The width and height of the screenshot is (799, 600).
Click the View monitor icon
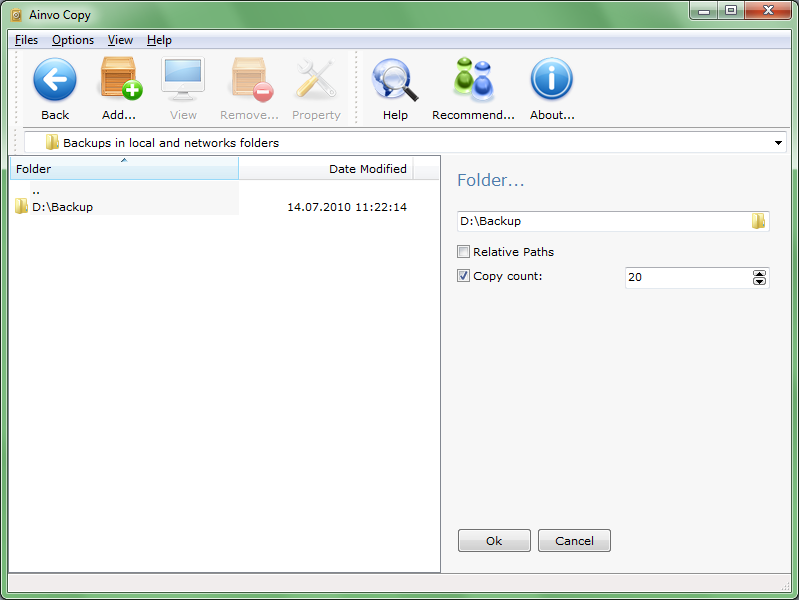[183, 79]
